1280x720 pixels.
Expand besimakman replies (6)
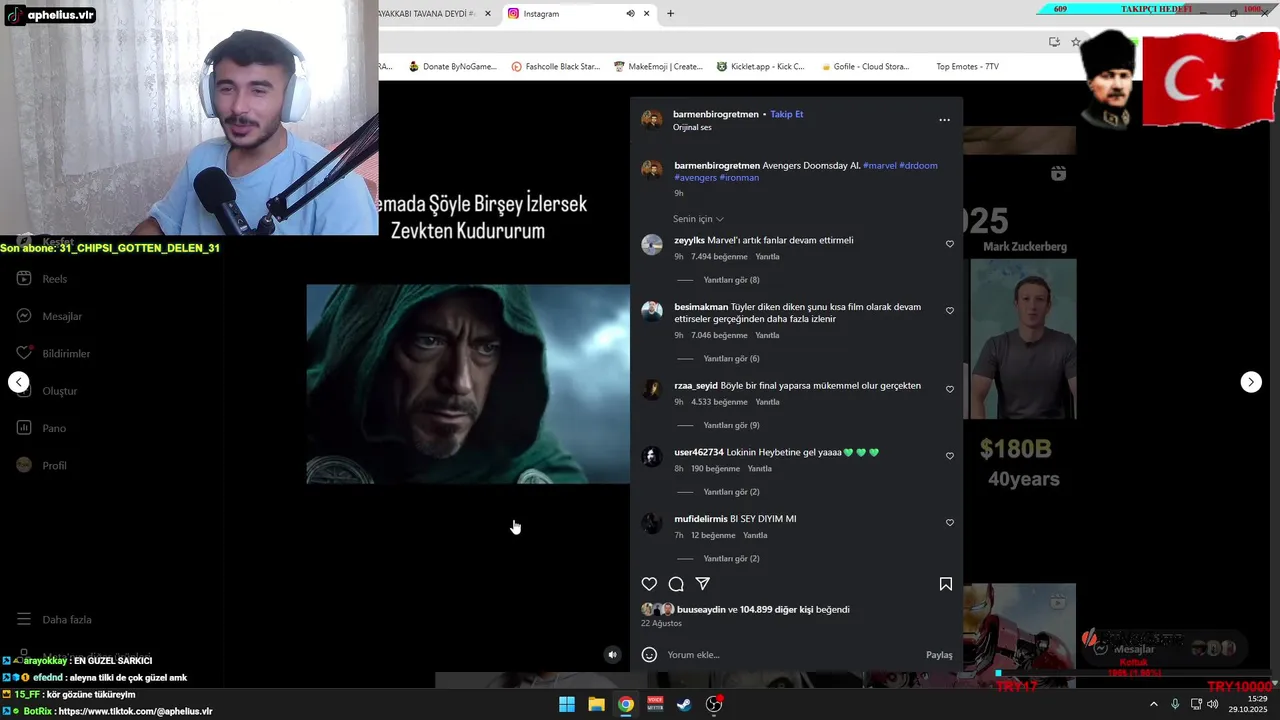731,359
